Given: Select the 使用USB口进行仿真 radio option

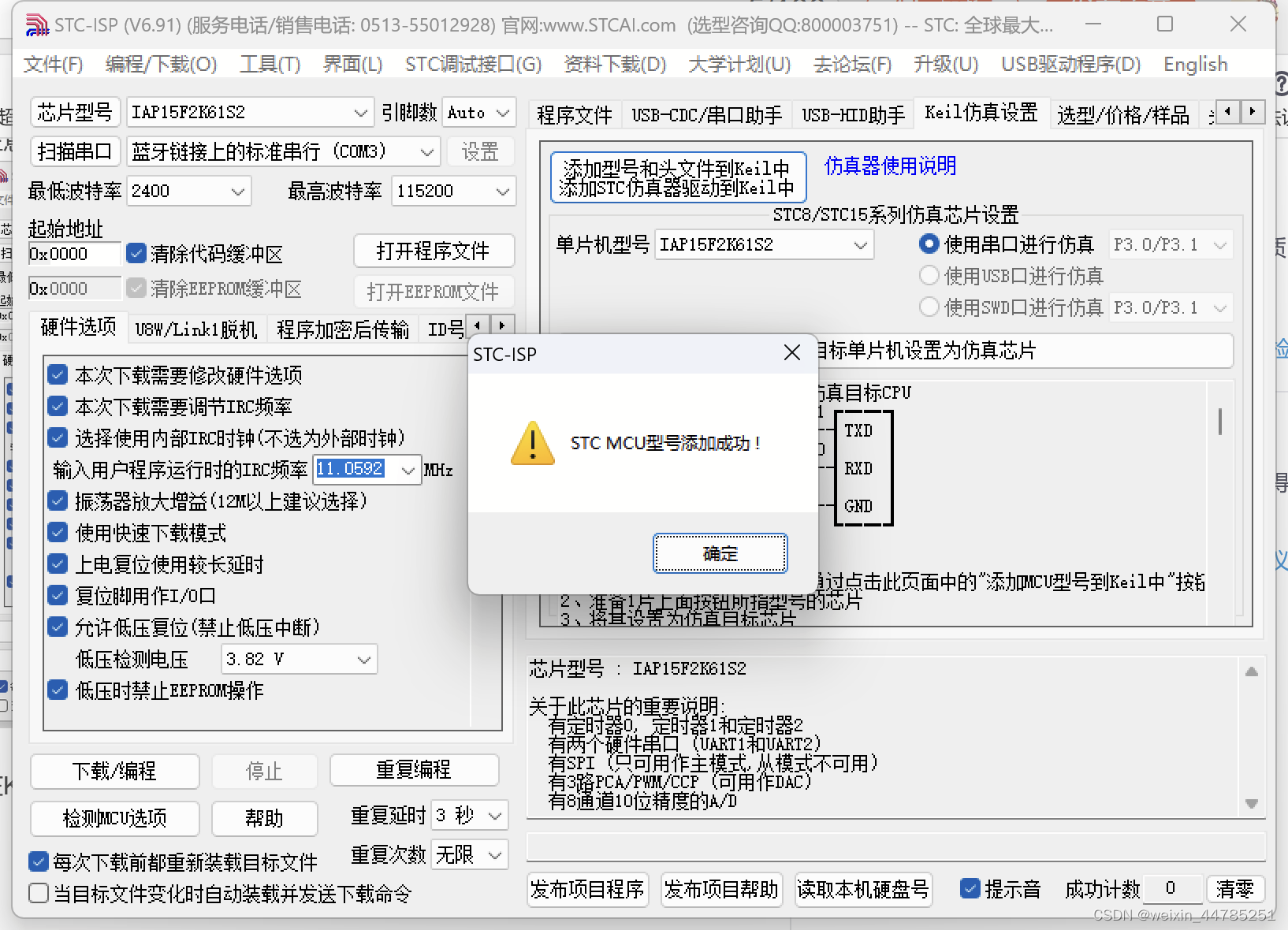Looking at the screenshot, I should 930,275.
